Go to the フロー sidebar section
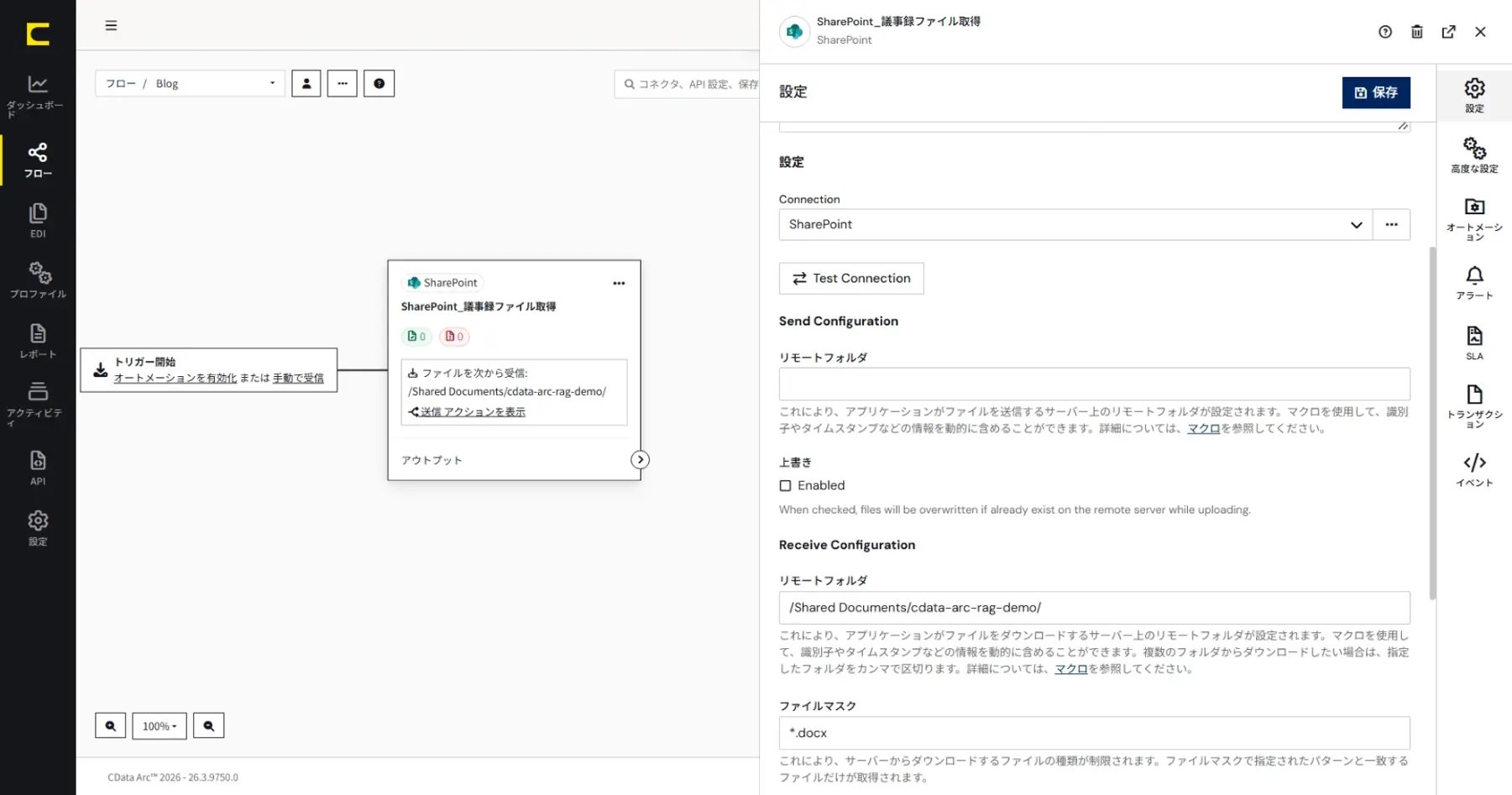This screenshot has width=1512, height=795. [38, 160]
